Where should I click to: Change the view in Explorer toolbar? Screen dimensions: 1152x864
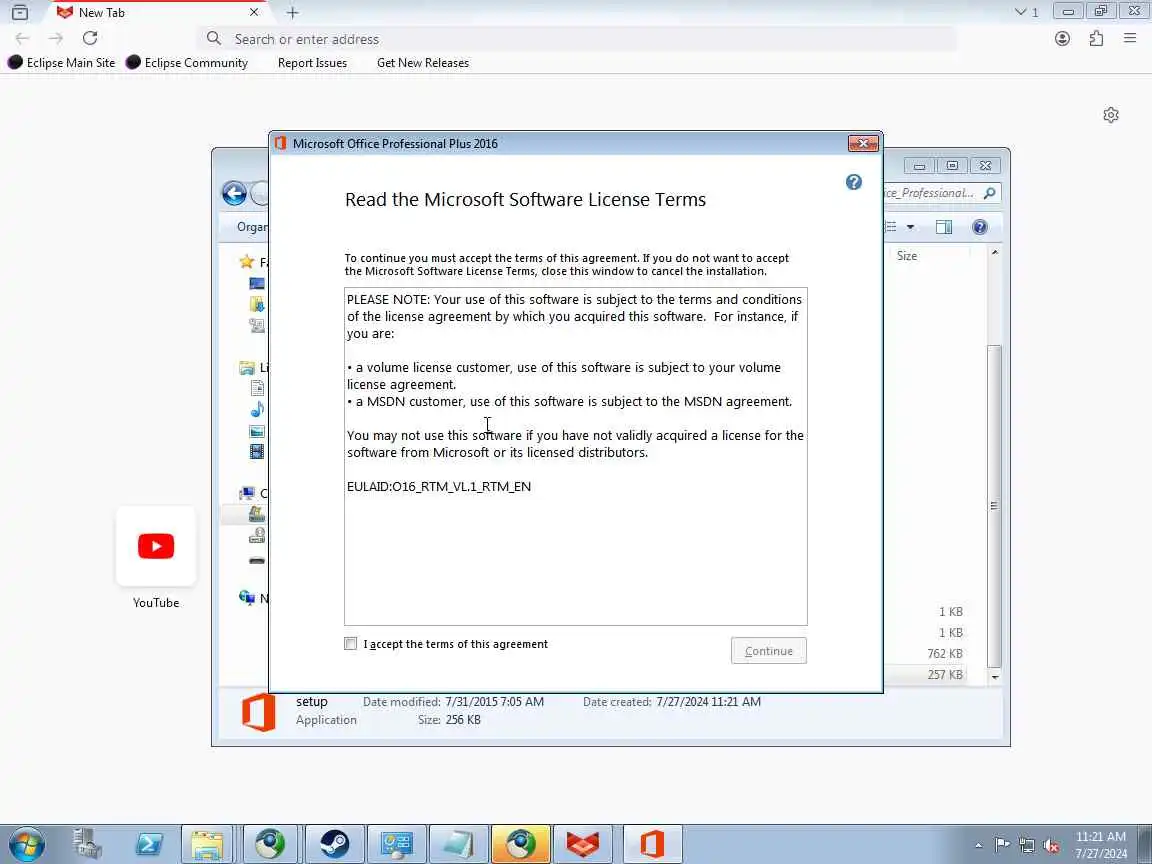pyautogui.click(x=890, y=227)
